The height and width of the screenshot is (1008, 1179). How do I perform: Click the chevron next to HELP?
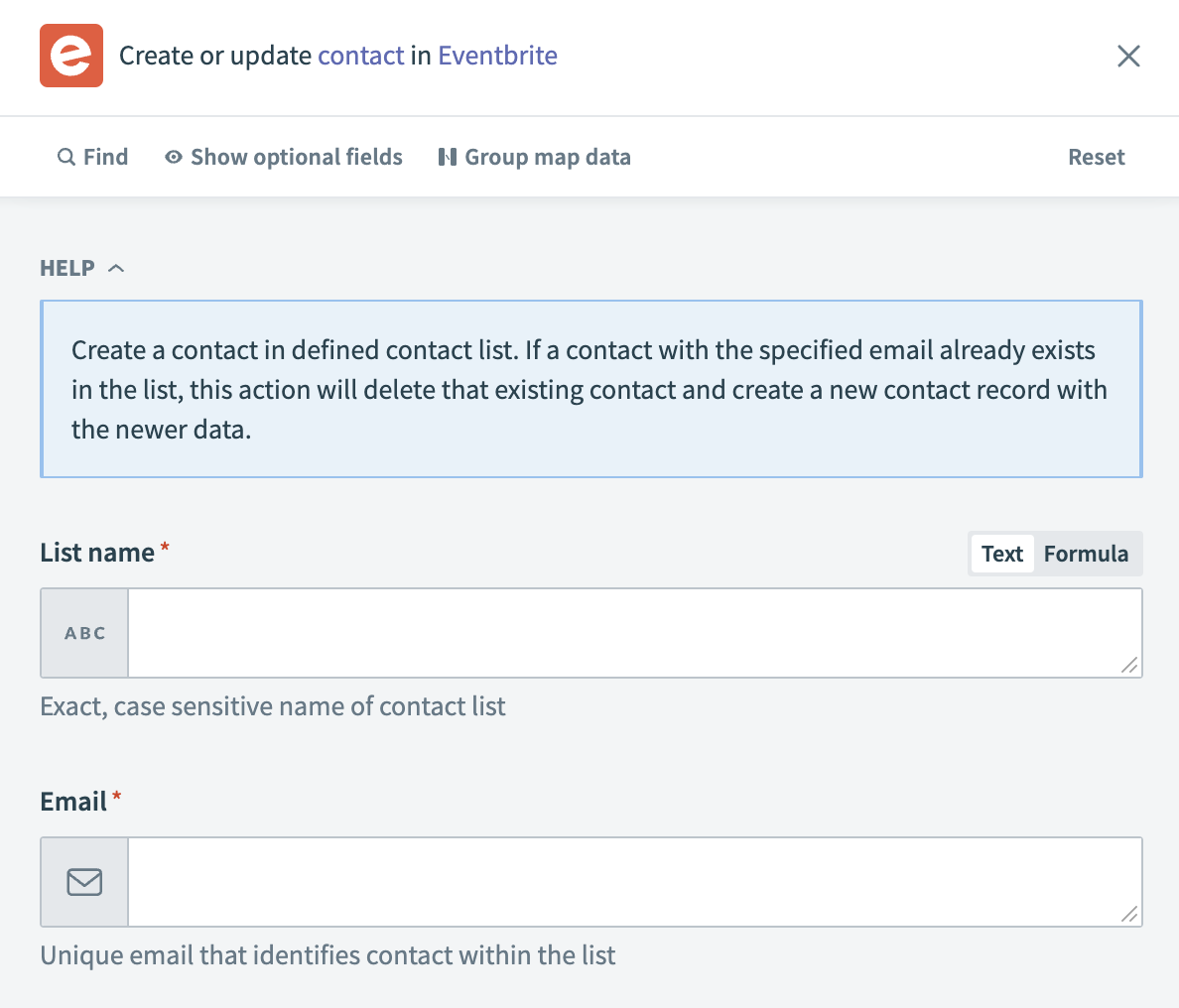pos(116,267)
